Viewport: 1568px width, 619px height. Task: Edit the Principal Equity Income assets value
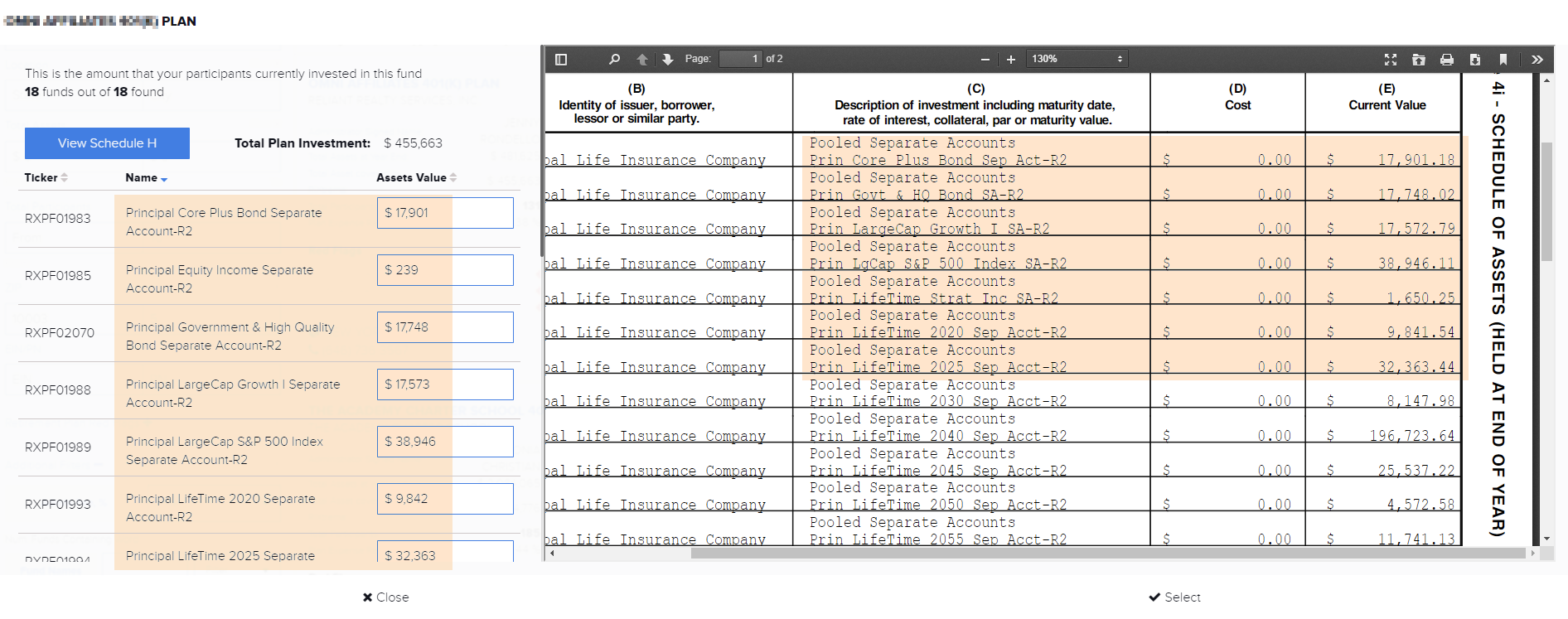(x=445, y=270)
